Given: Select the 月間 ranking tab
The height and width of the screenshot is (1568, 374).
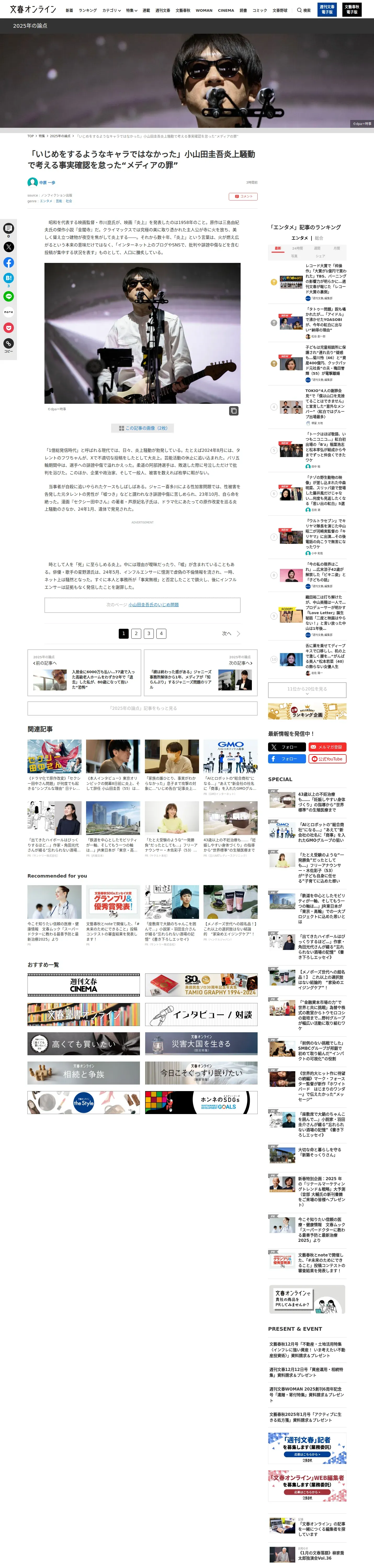Looking at the screenshot, I should coord(336,248).
